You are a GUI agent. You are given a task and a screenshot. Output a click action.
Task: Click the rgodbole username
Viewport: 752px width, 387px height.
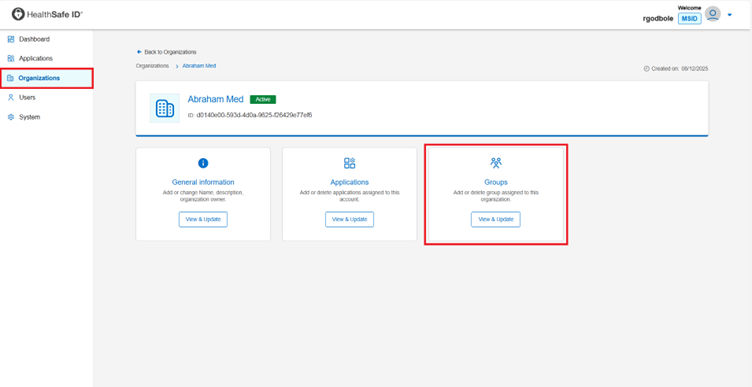click(x=658, y=19)
